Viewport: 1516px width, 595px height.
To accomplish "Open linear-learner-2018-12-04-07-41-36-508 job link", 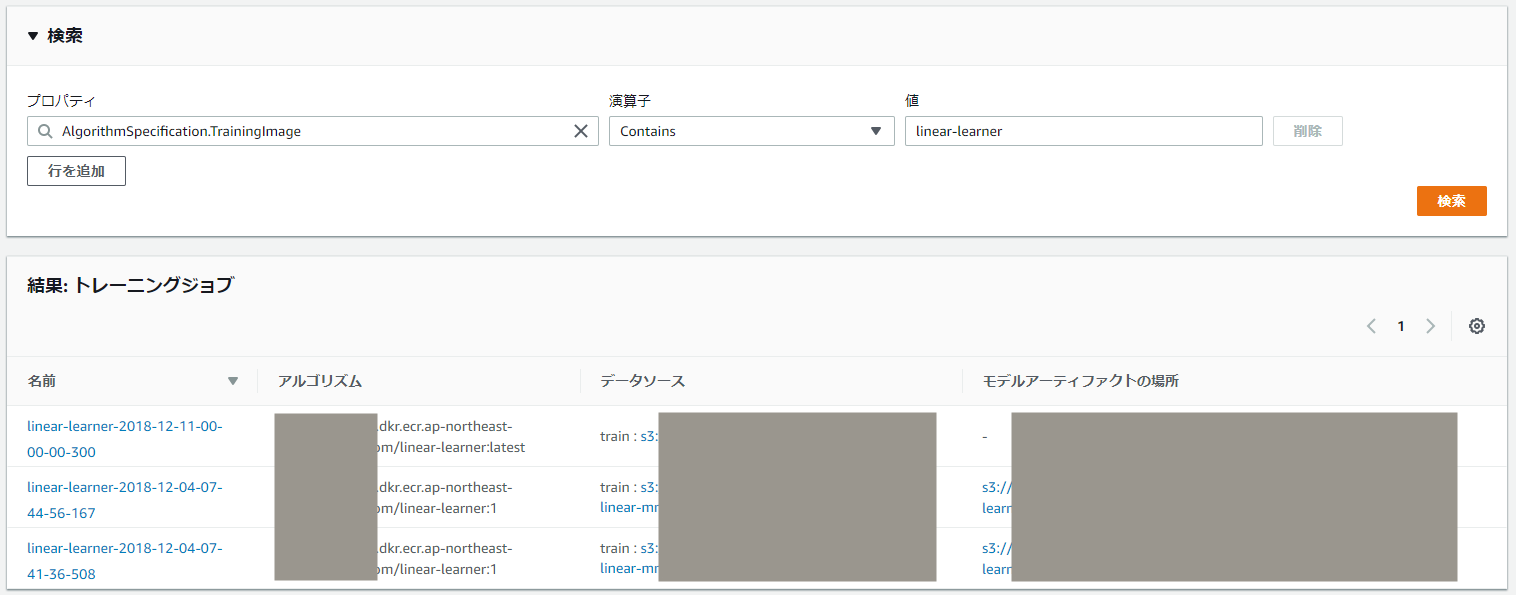I will pyautogui.click(x=125, y=561).
